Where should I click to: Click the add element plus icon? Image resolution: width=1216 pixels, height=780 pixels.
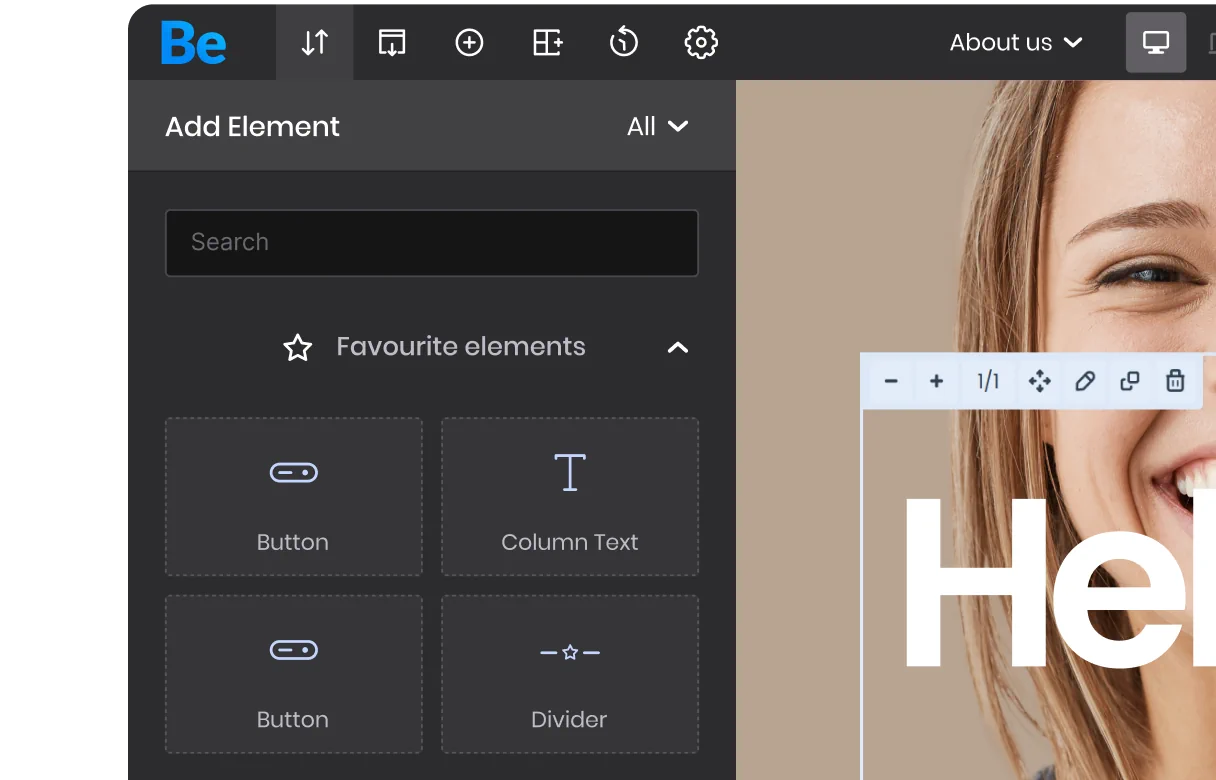pyautogui.click(x=469, y=43)
